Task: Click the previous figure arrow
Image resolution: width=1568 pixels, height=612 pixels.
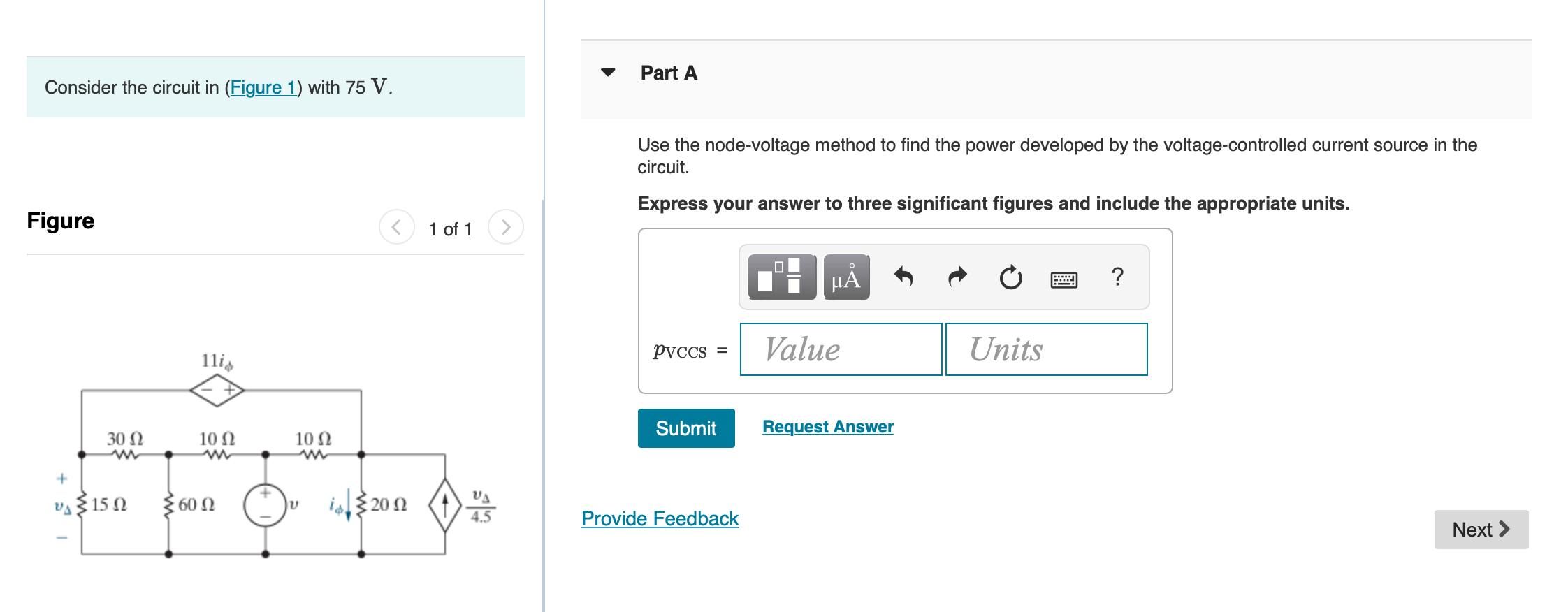Action: click(396, 227)
